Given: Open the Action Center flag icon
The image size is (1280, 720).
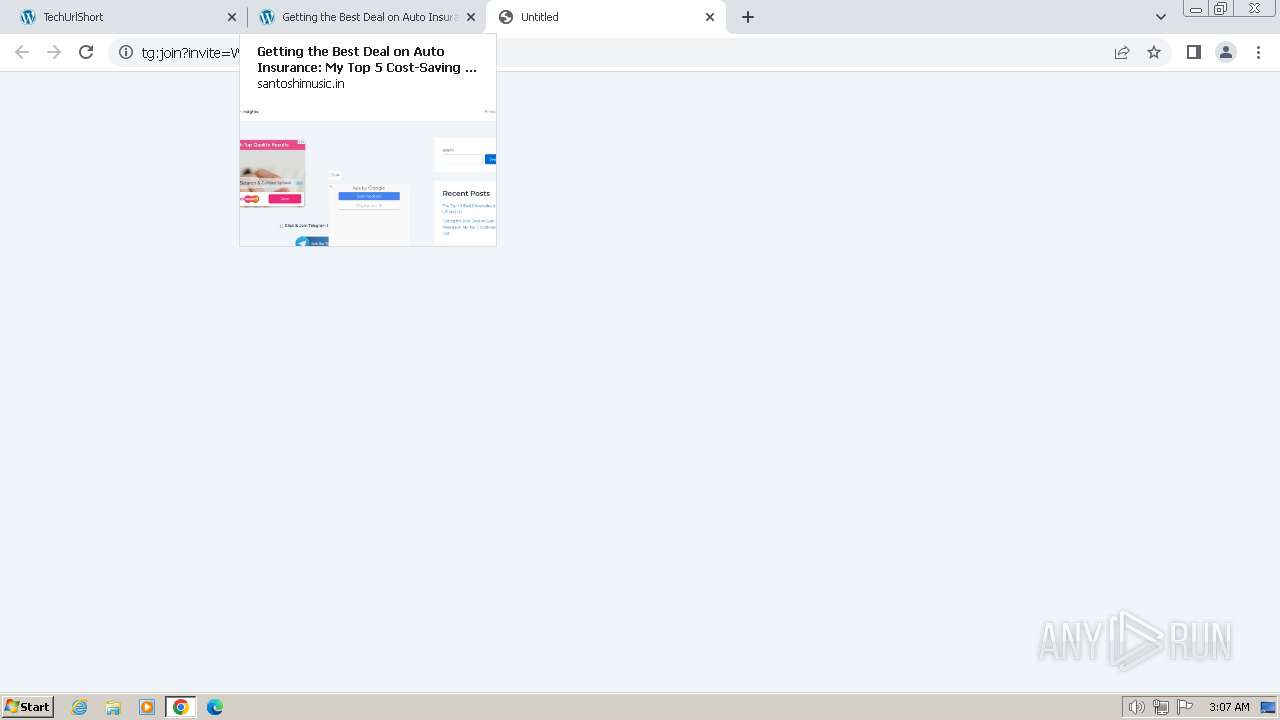Looking at the screenshot, I should click(1185, 707).
